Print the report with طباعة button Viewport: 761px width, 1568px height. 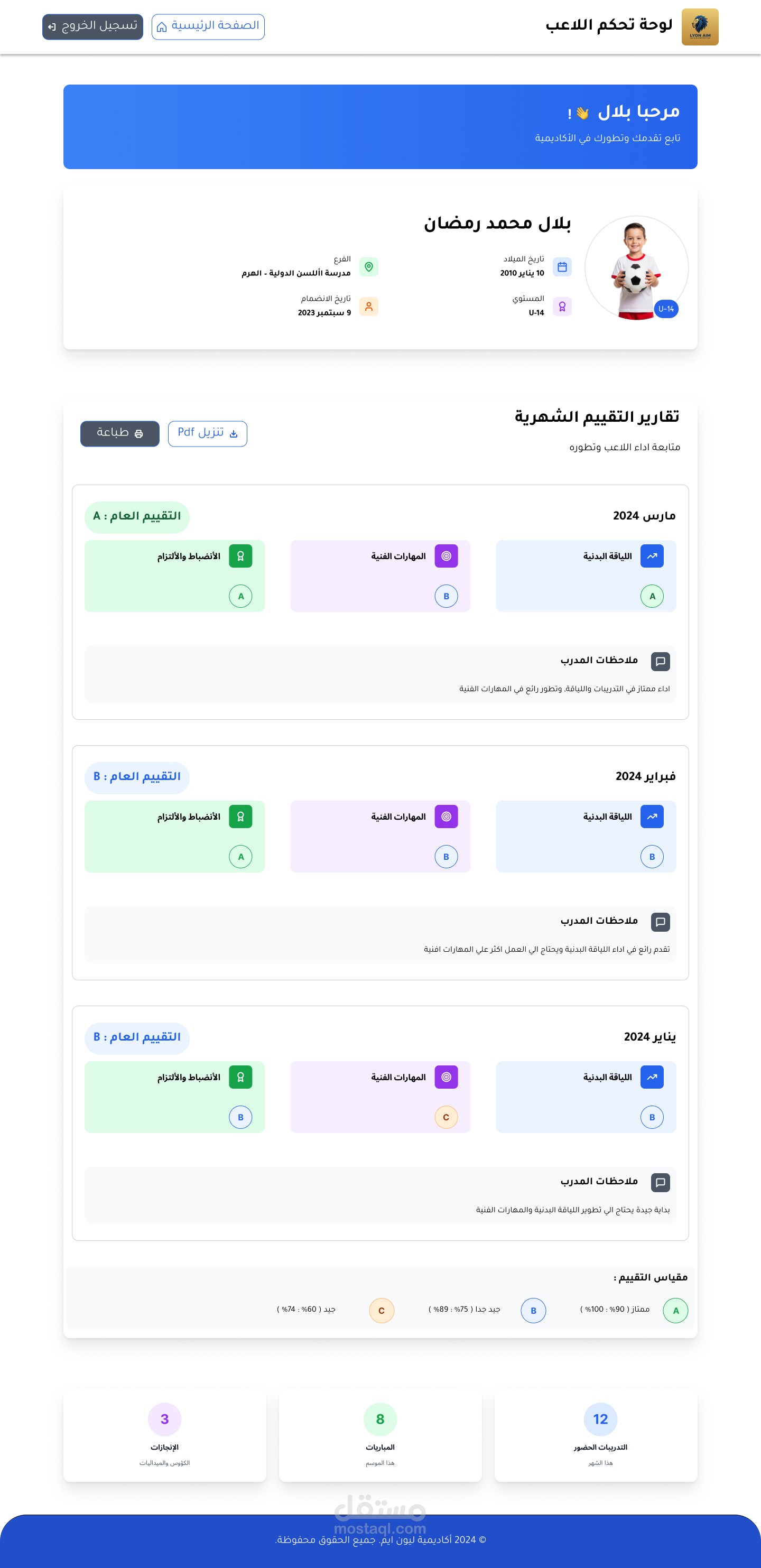[120, 433]
